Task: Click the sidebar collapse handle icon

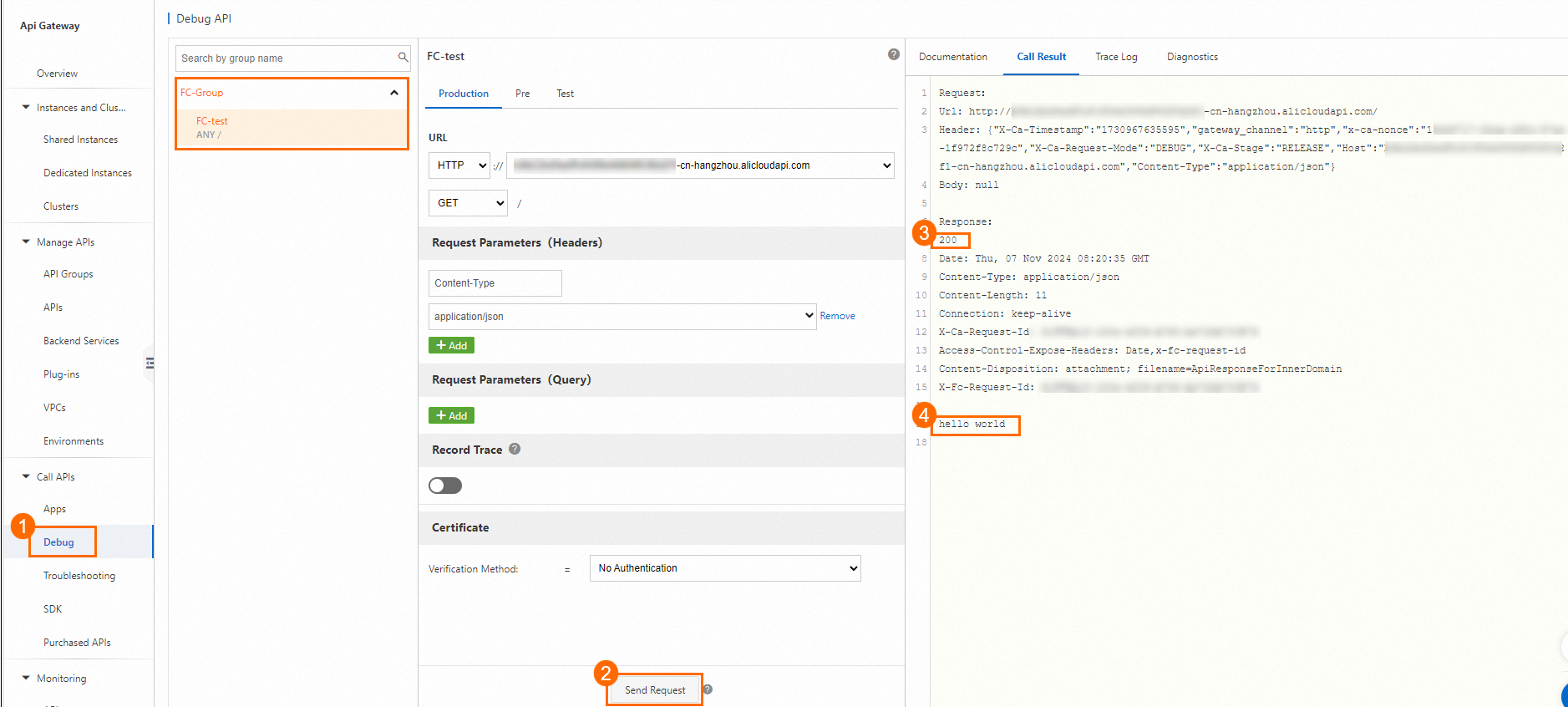Action: (150, 363)
